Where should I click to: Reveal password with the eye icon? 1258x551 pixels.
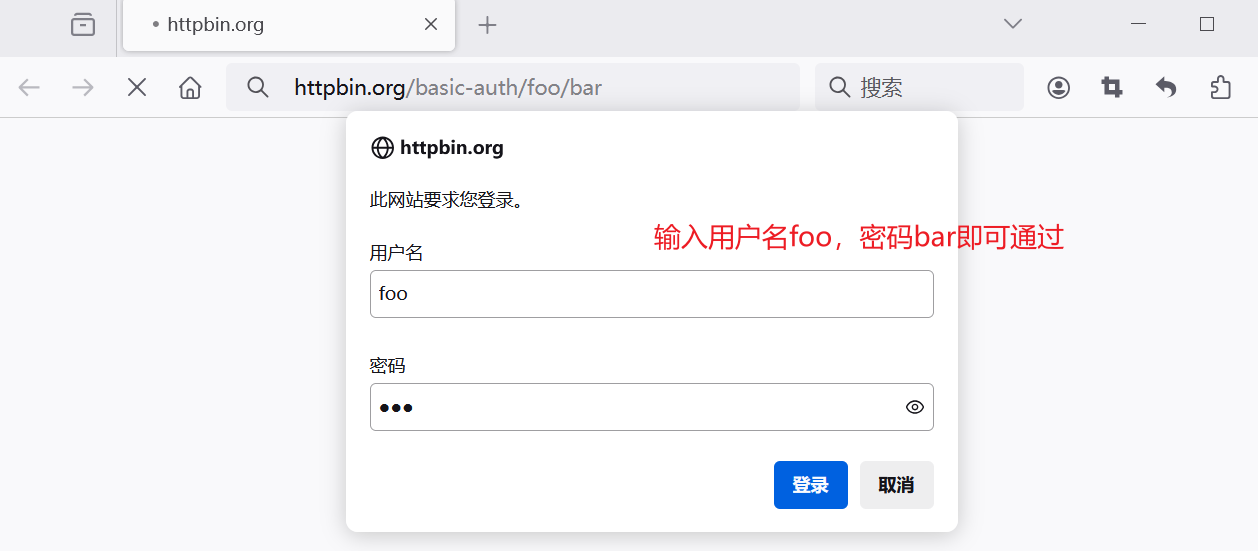coord(915,407)
